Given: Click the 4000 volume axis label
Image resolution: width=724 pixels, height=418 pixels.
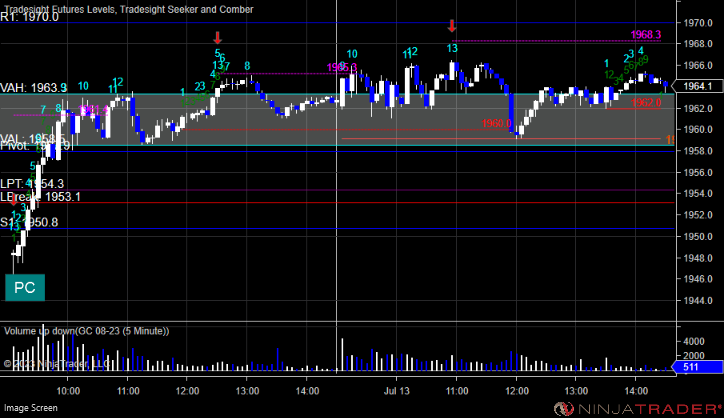Looking at the screenshot, I should pos(696,341).
